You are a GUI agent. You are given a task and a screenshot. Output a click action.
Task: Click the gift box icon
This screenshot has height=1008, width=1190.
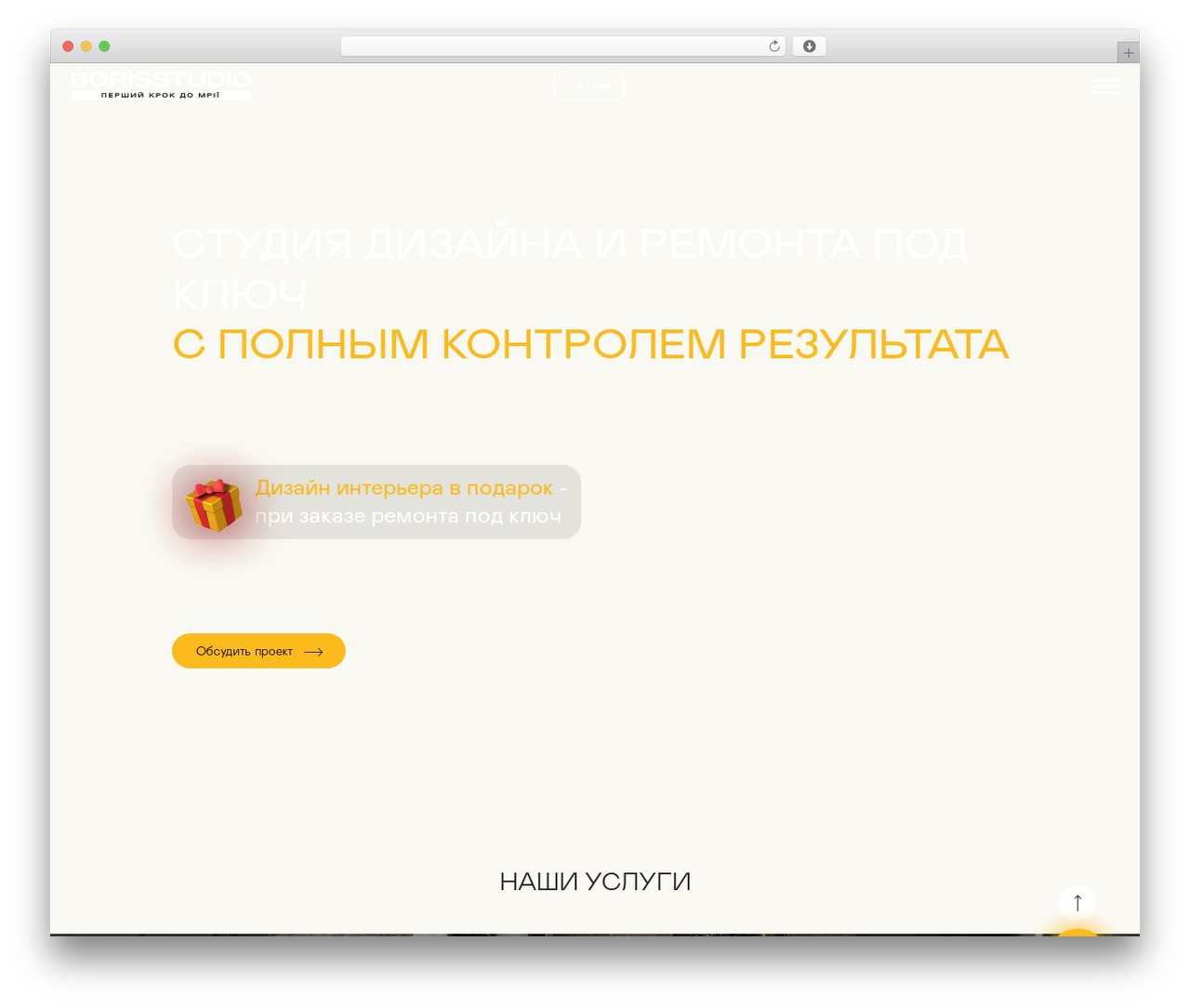pyautogui.click(x=214, y=505)
